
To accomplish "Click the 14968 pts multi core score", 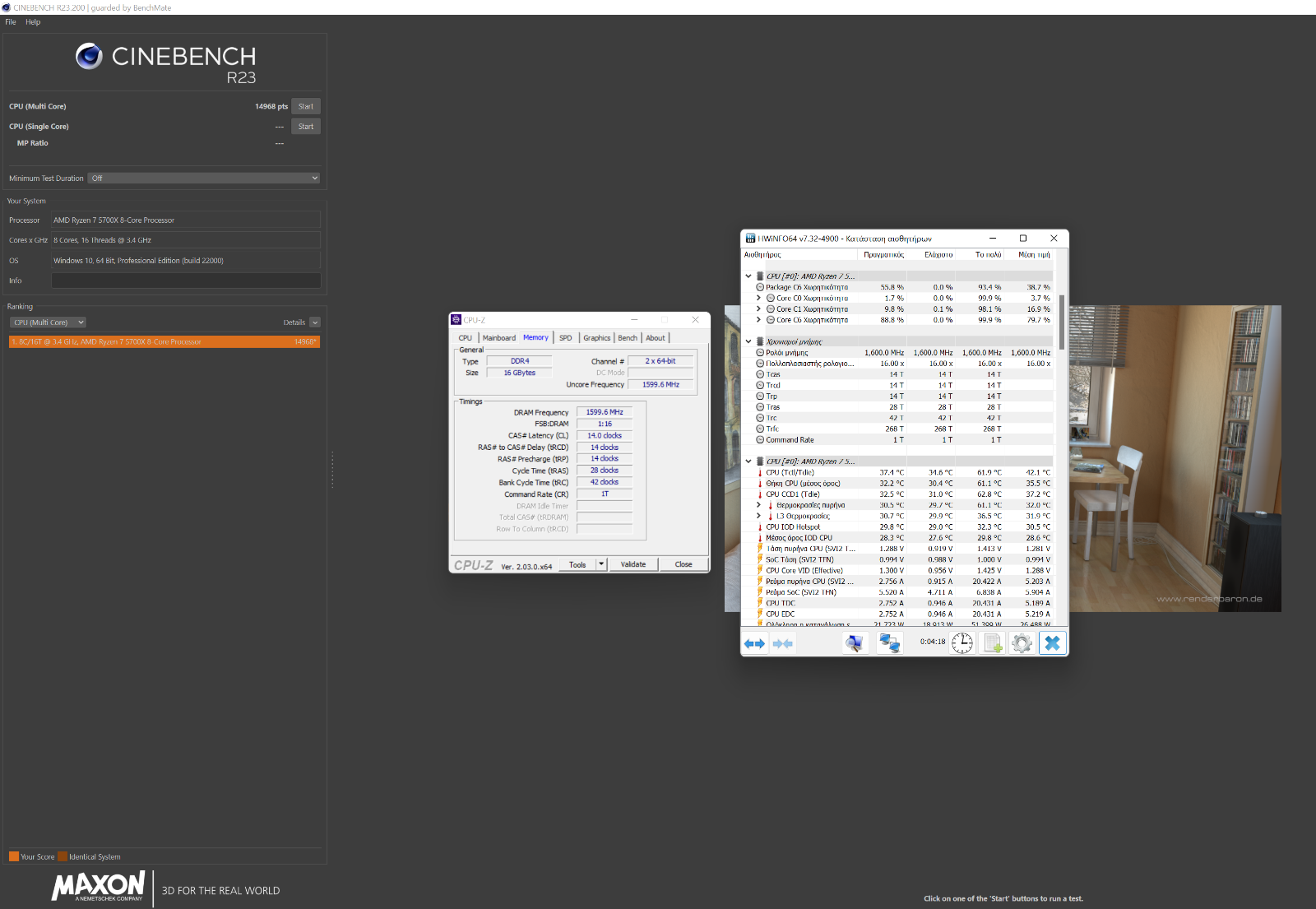I will pos(271,107).
